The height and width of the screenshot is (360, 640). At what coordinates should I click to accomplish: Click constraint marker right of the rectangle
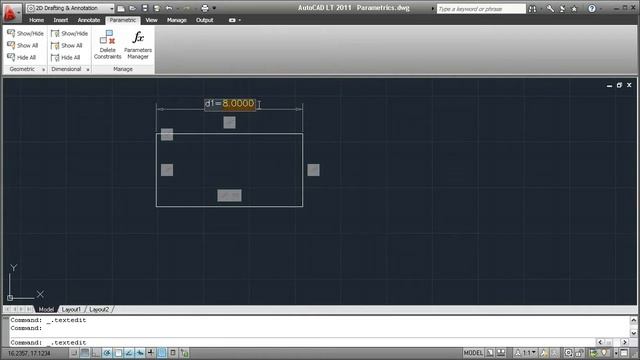(x=313, y=170)
